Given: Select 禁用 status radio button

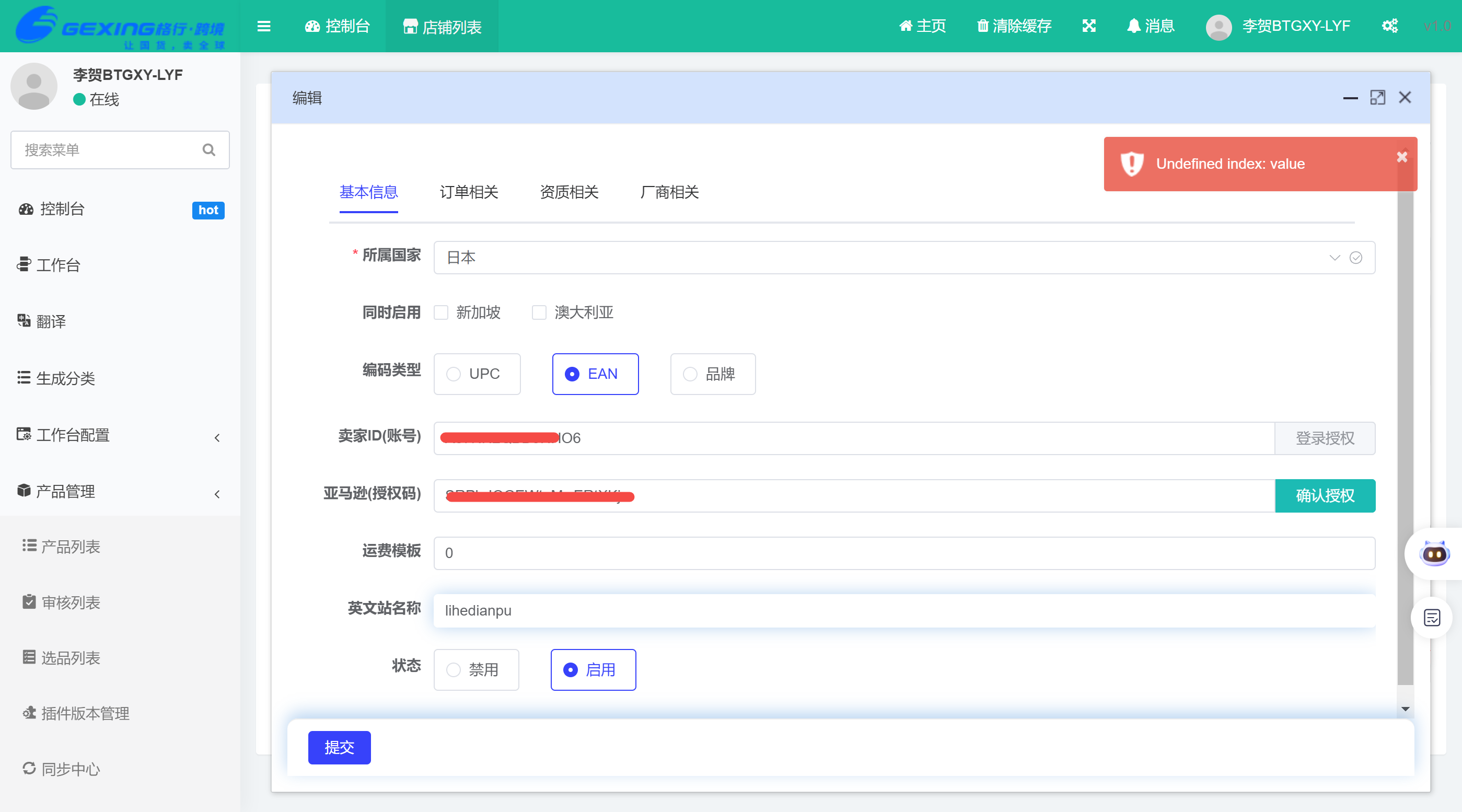Looking at the screenshot, I should [x=454, y=669].
